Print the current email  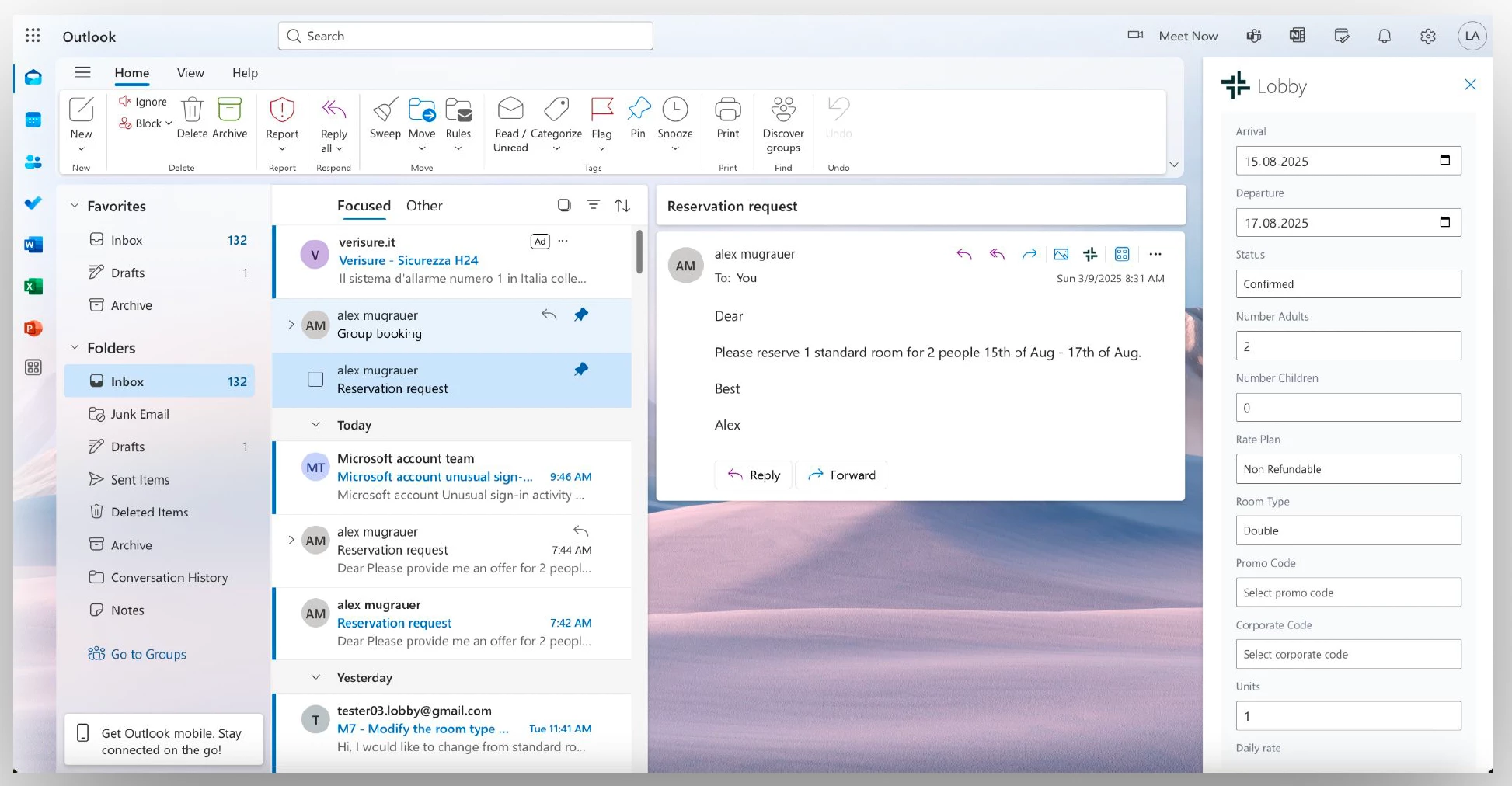point(728,119)
